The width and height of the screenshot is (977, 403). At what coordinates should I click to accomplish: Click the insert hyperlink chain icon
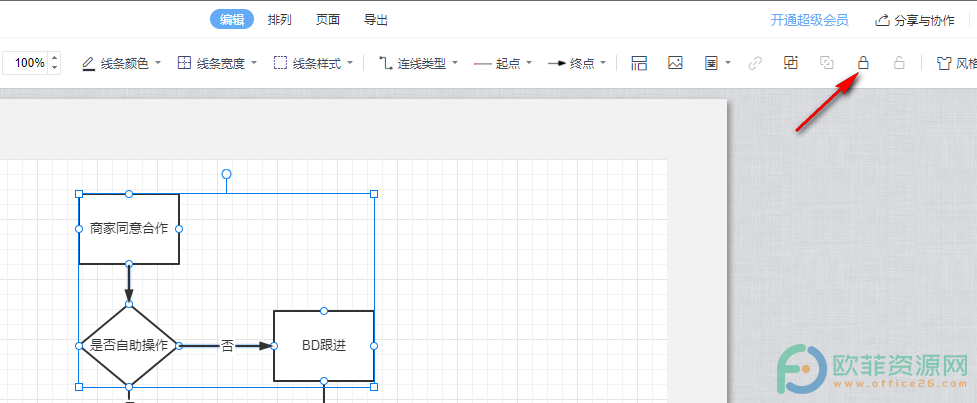click(x=755, y=63)
